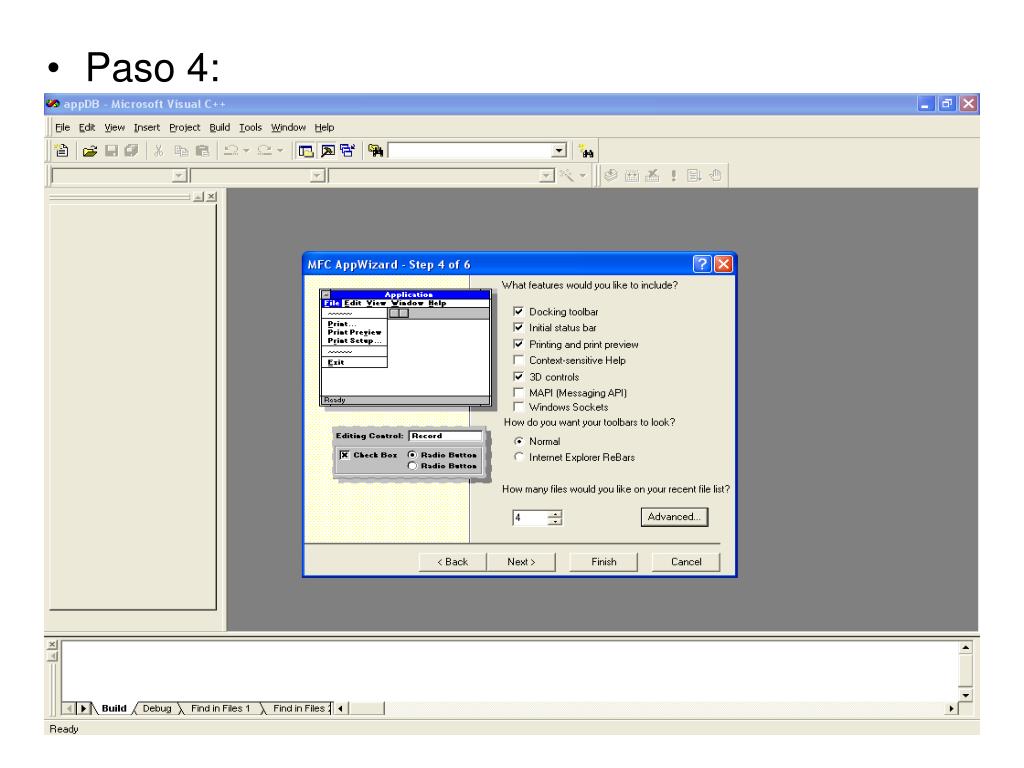This screenshot has width=1024, height=768.
Task: Open the File menu
Action: [63, 127]
